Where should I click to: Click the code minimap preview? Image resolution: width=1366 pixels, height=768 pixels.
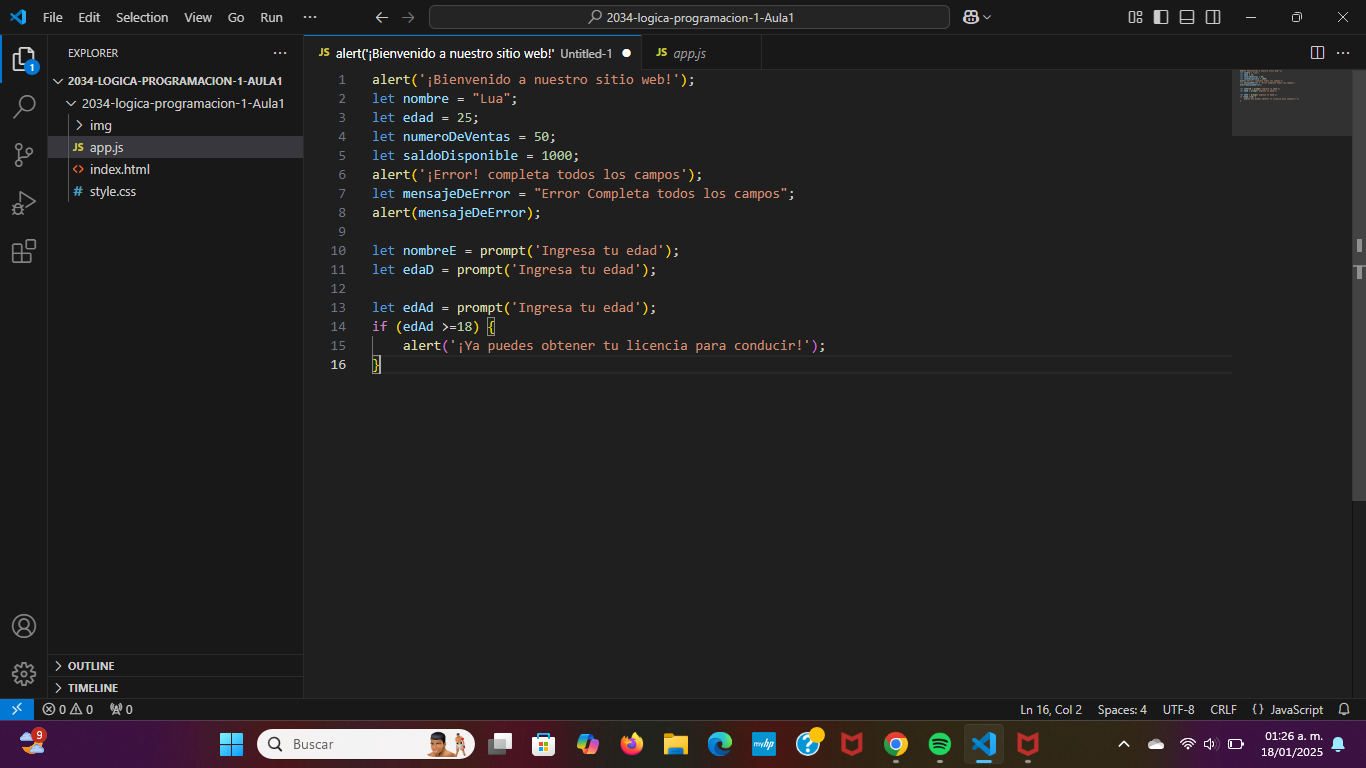[1292, 103]
